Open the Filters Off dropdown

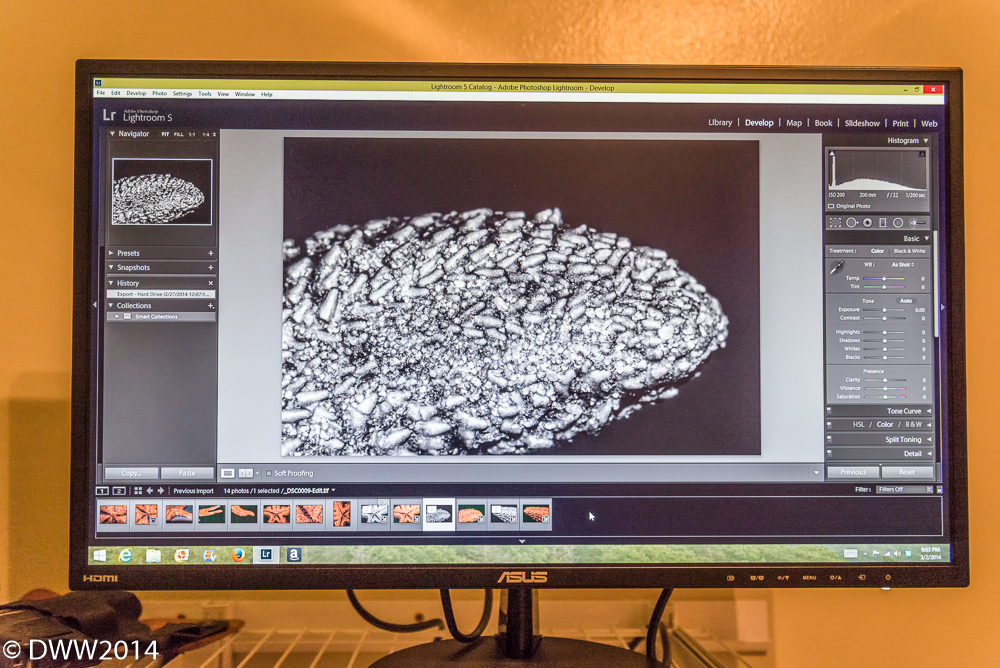903,490
